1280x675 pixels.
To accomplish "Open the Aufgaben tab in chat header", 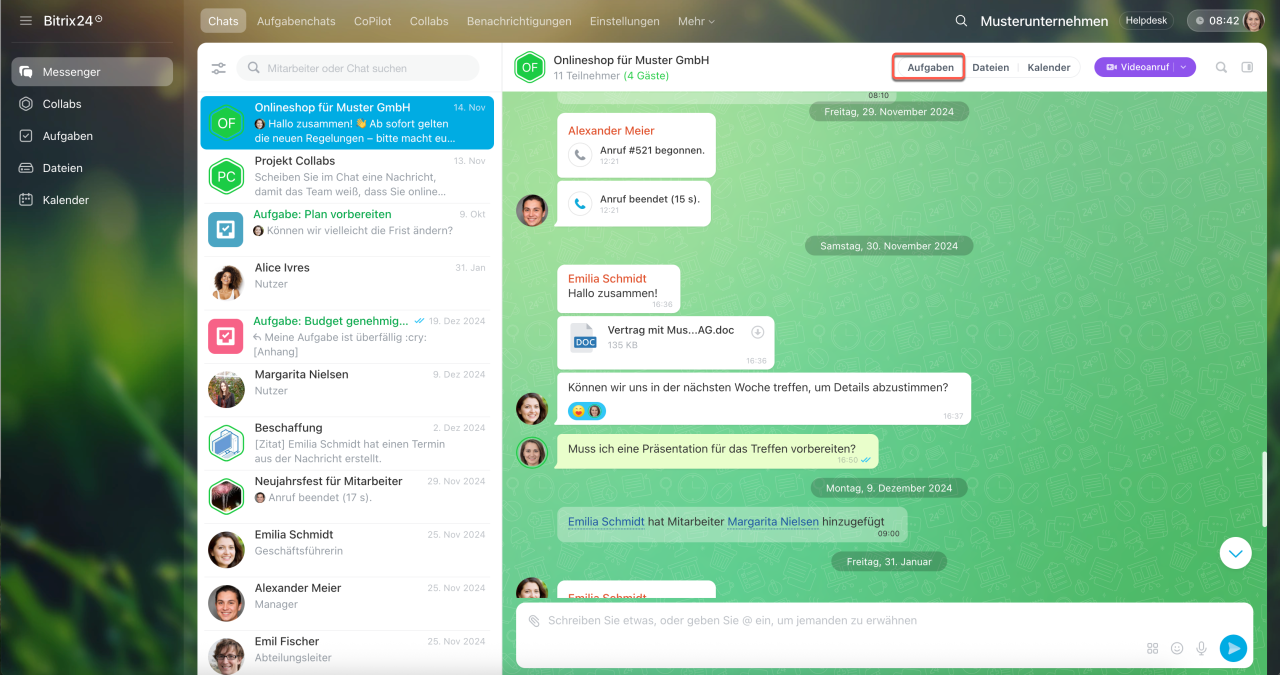I will (929, 67).
